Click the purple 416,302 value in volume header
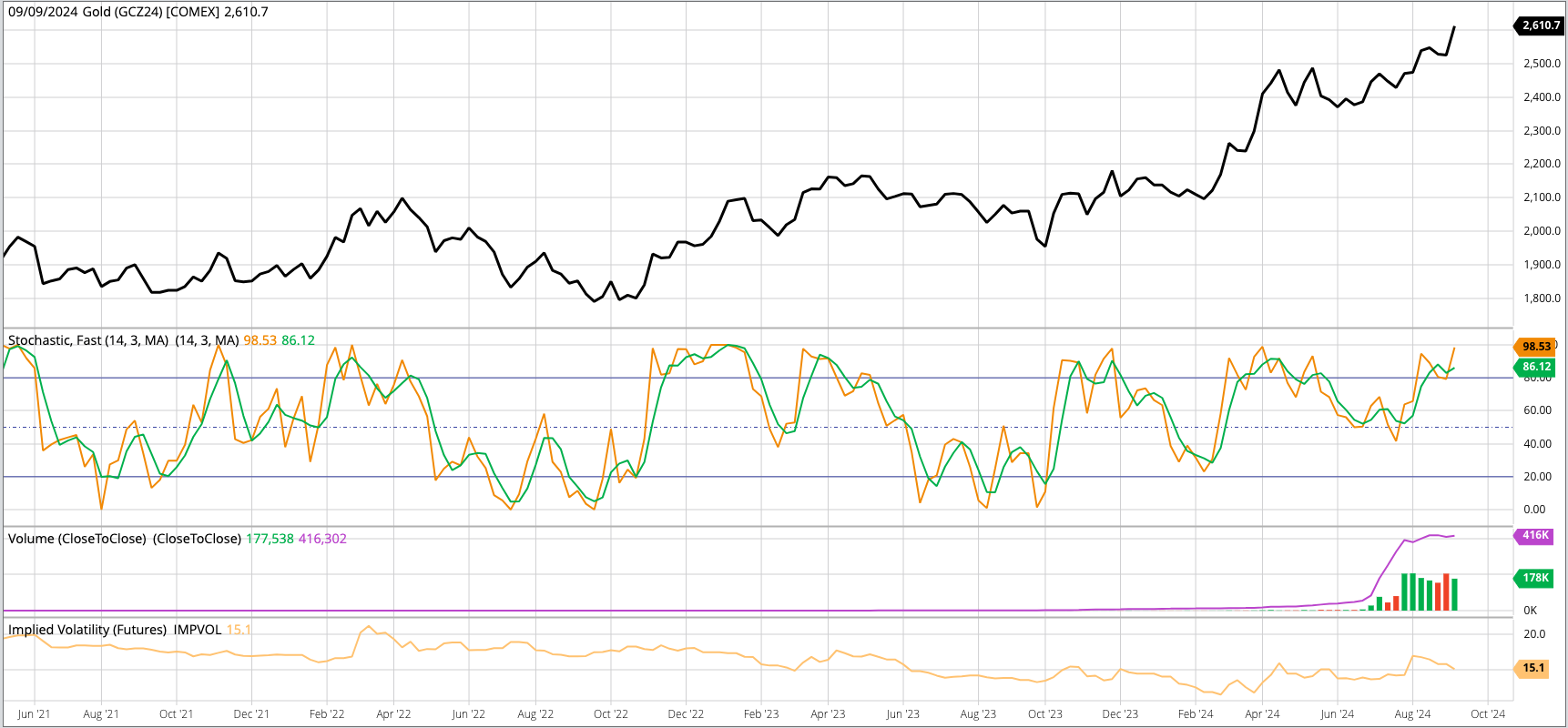This screenshot has width=1568, height=728. click(322, 539)
